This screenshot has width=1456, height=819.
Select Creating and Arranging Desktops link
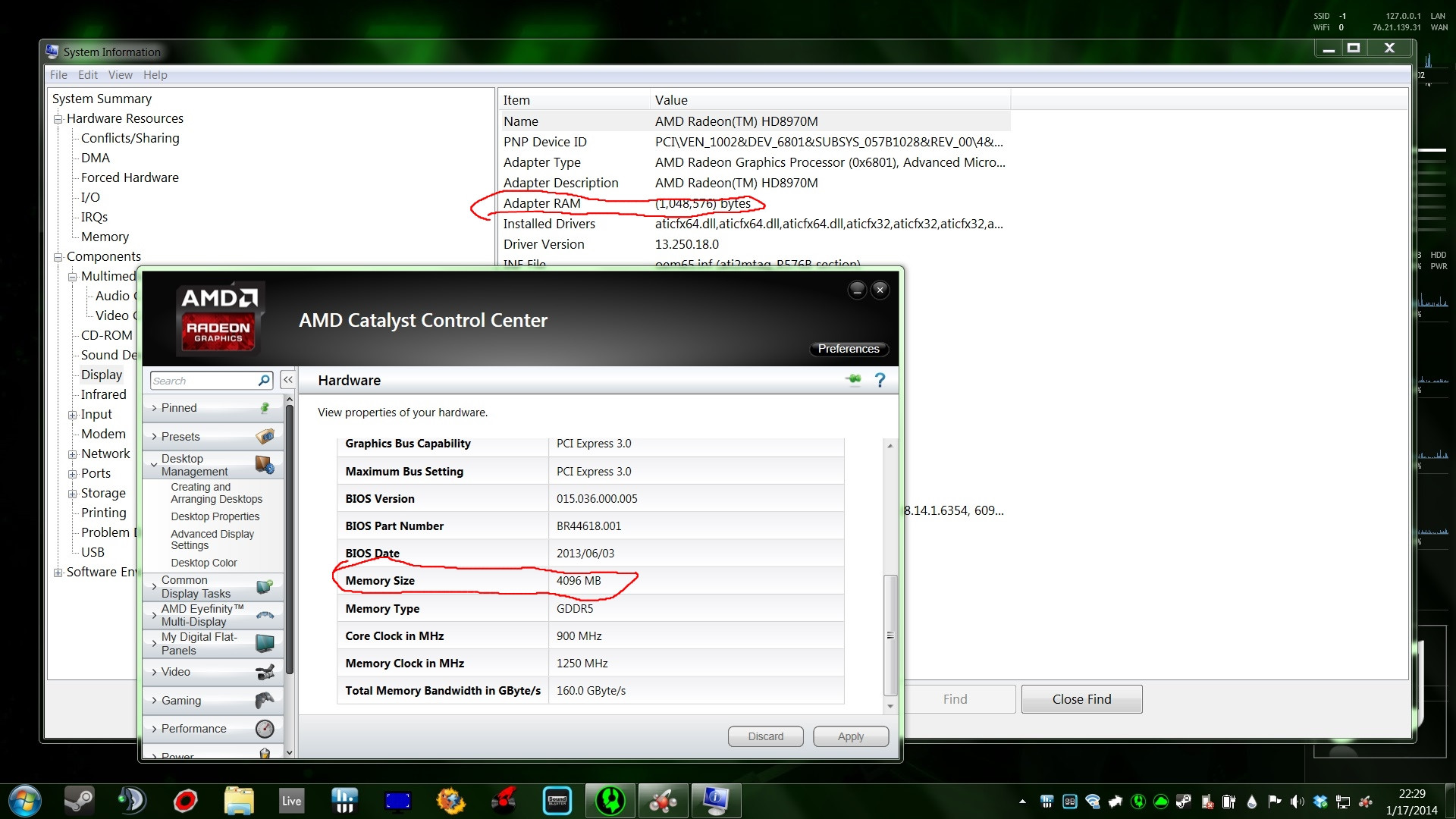(217, 493)
